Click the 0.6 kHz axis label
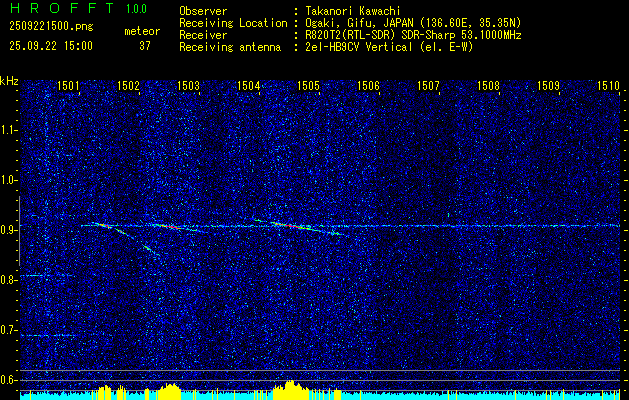 pyautogui.click(x=8, y=380)
